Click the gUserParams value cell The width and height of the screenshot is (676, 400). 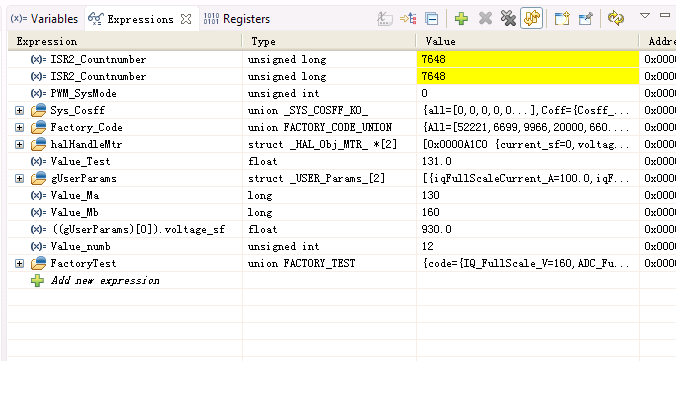pos(528,178)
